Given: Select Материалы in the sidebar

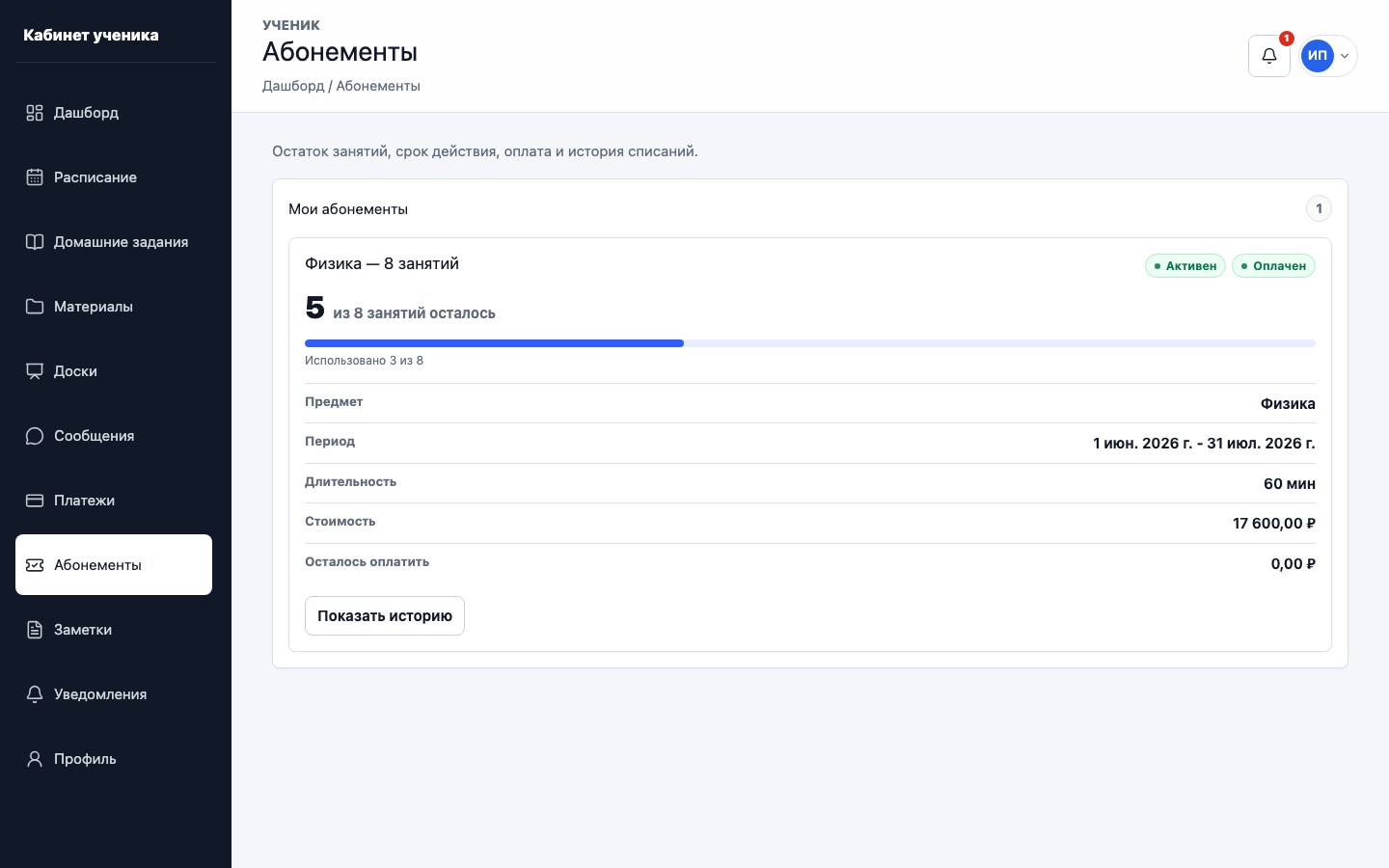Looking at the screenshot, I should click(114, 307).
